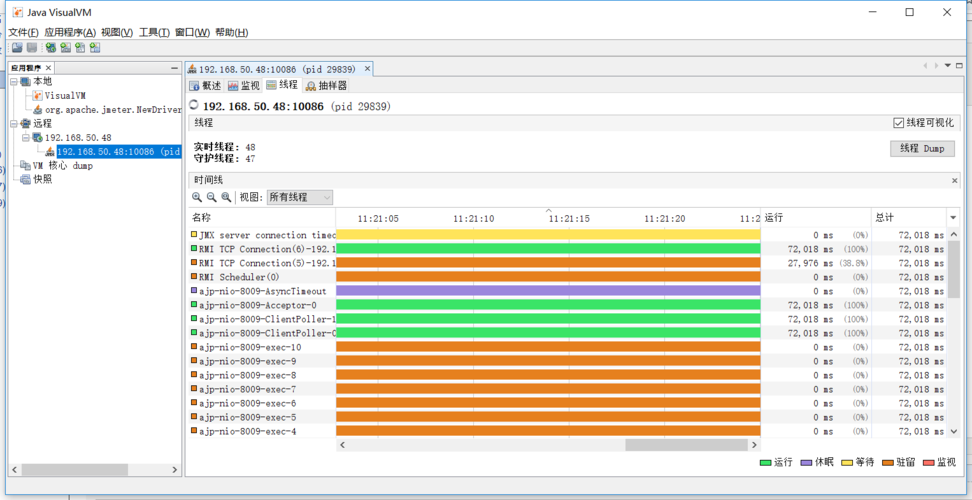Image resolution: width=972 pixels, height=500 pixels.
Task: Open the 帮助(H) menu
Action: pyautogui.click(x=232, y=32)
